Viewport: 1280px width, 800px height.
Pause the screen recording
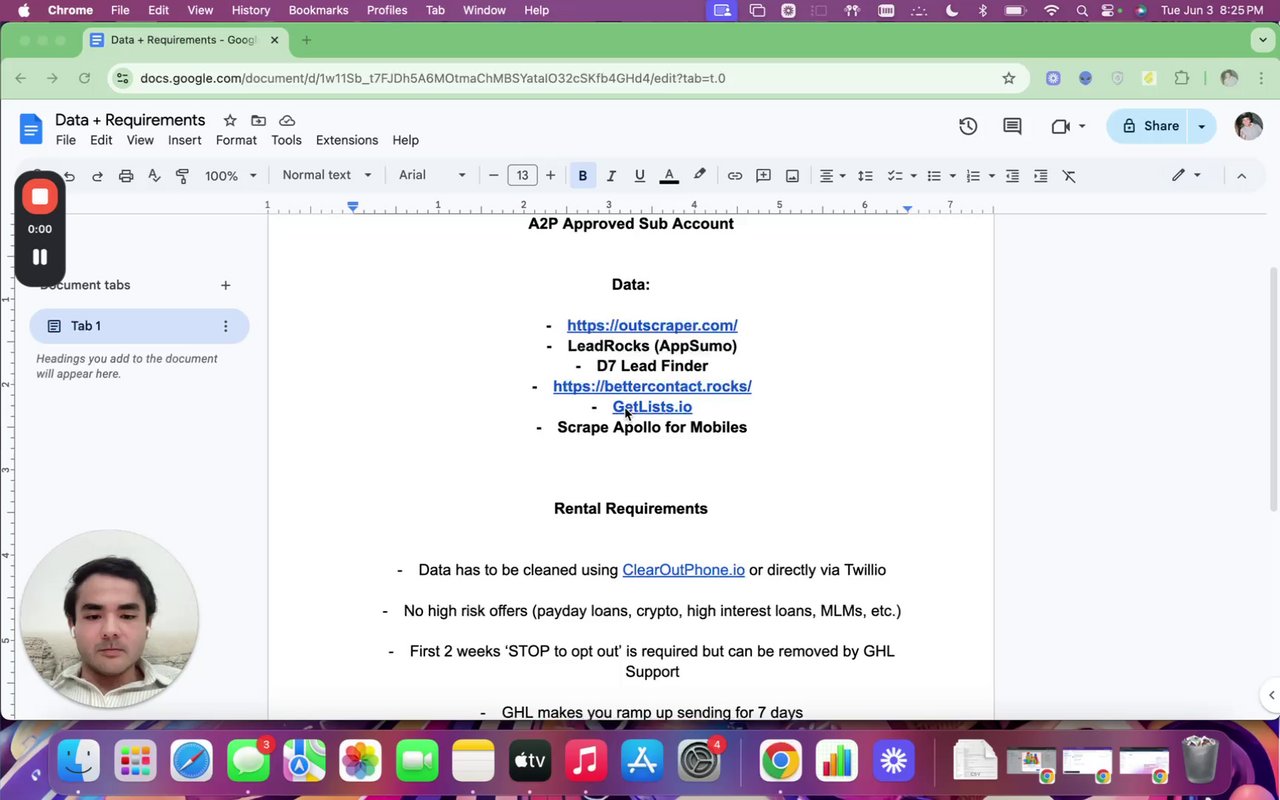[40, 257]
